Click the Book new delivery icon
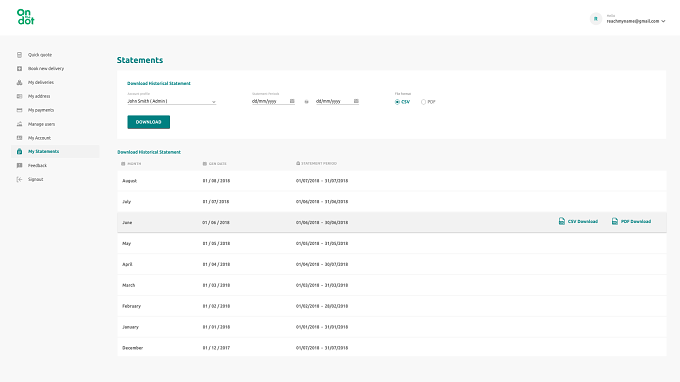This screenshot has height=382, width=680. pos(19,69)
